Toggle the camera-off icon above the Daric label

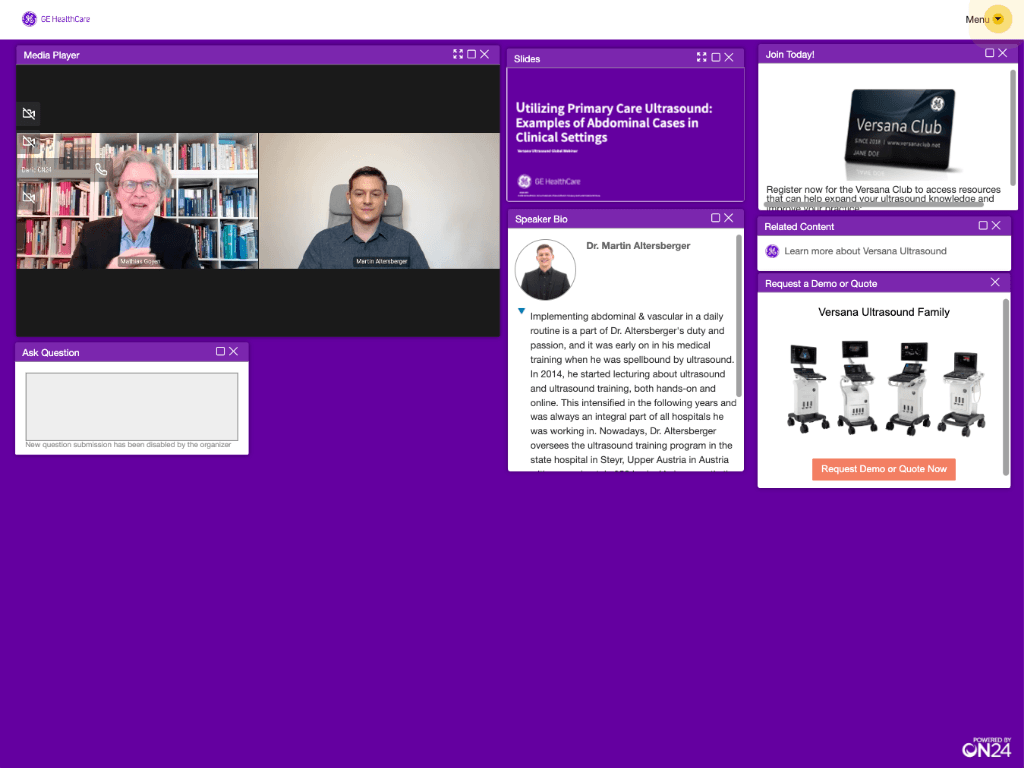pyautogui.click(x=29, y=142)
